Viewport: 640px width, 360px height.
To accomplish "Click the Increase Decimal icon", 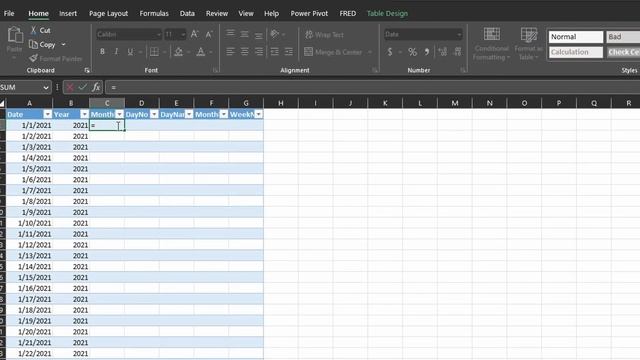I will click(442, 52).
